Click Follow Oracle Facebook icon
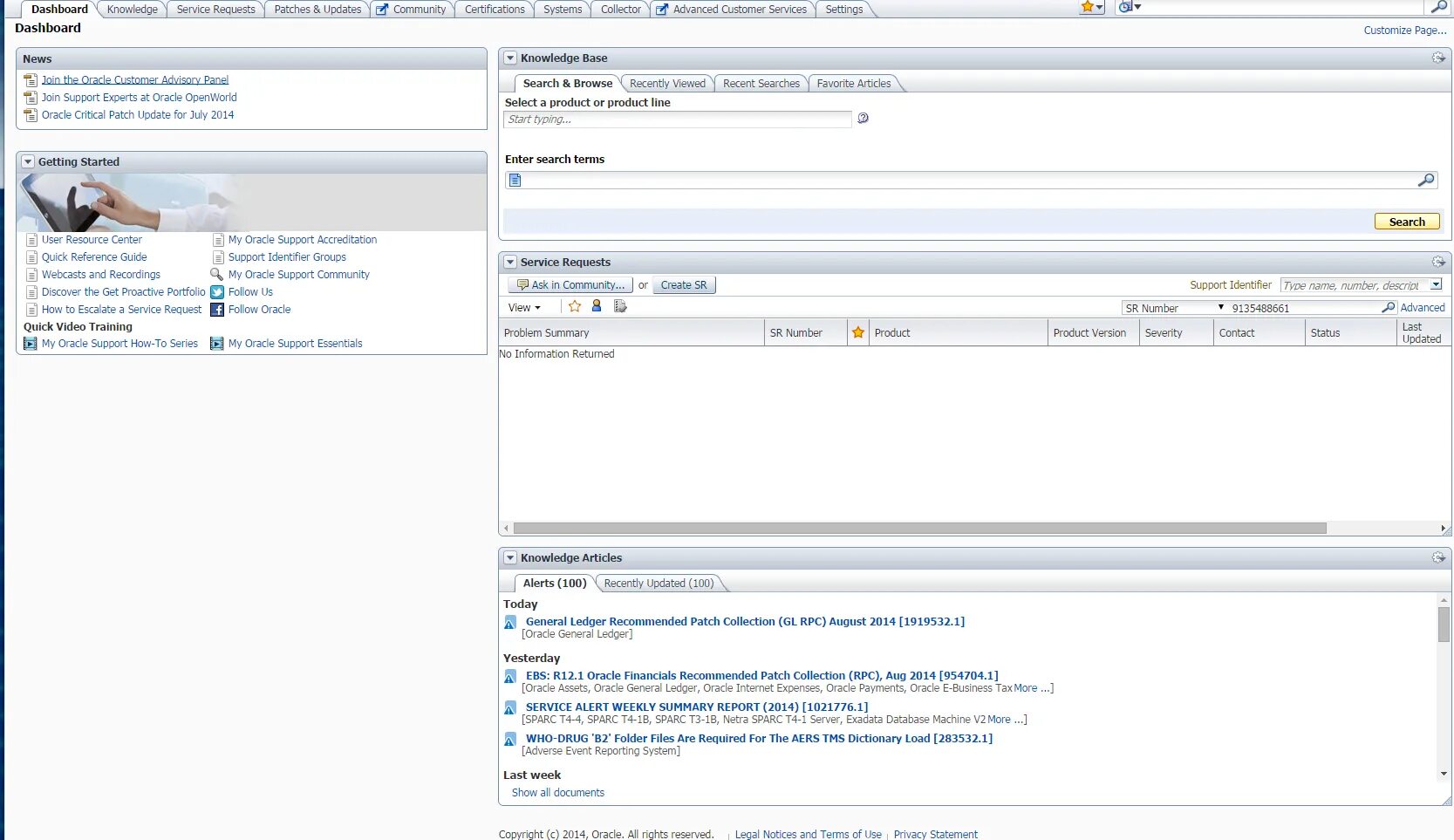 [x=217, y=310]
